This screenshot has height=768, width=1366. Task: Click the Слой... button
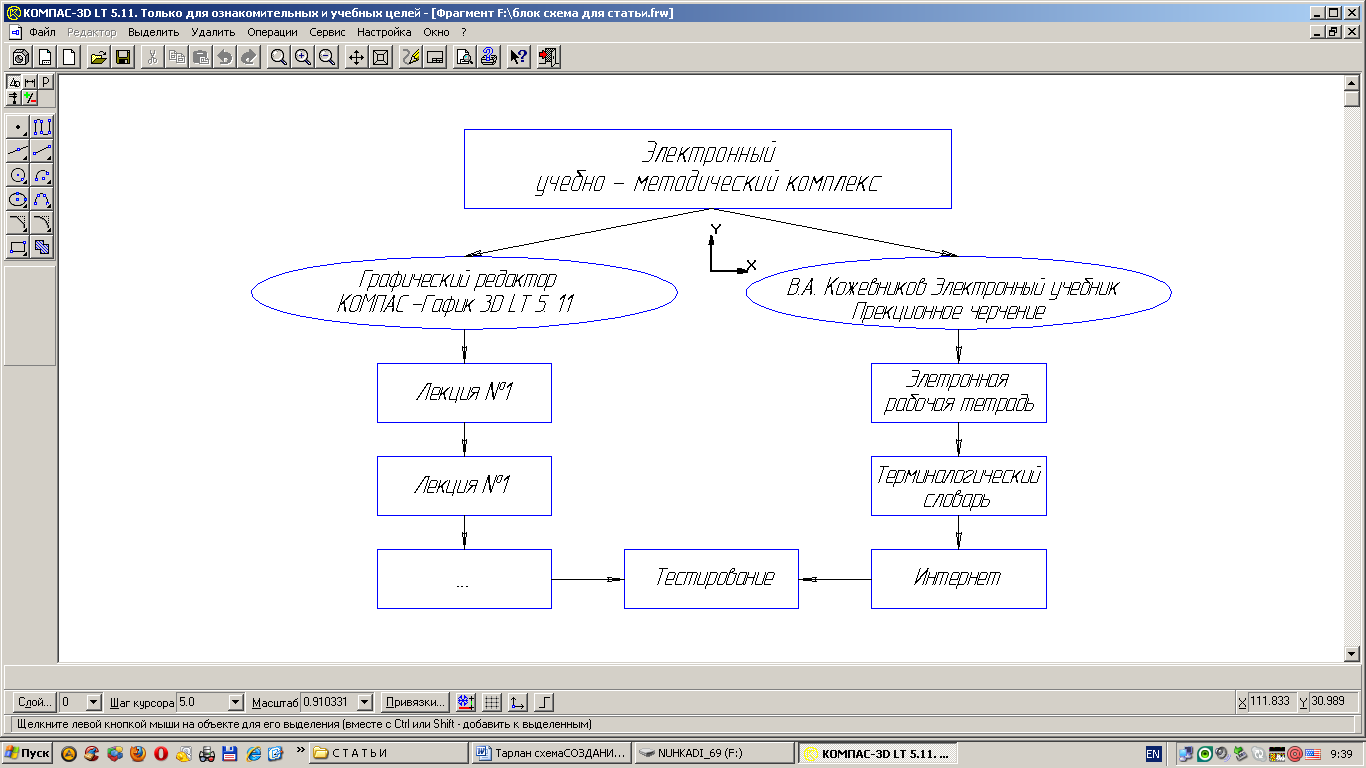pyautogui.click(x=35, y=702)
